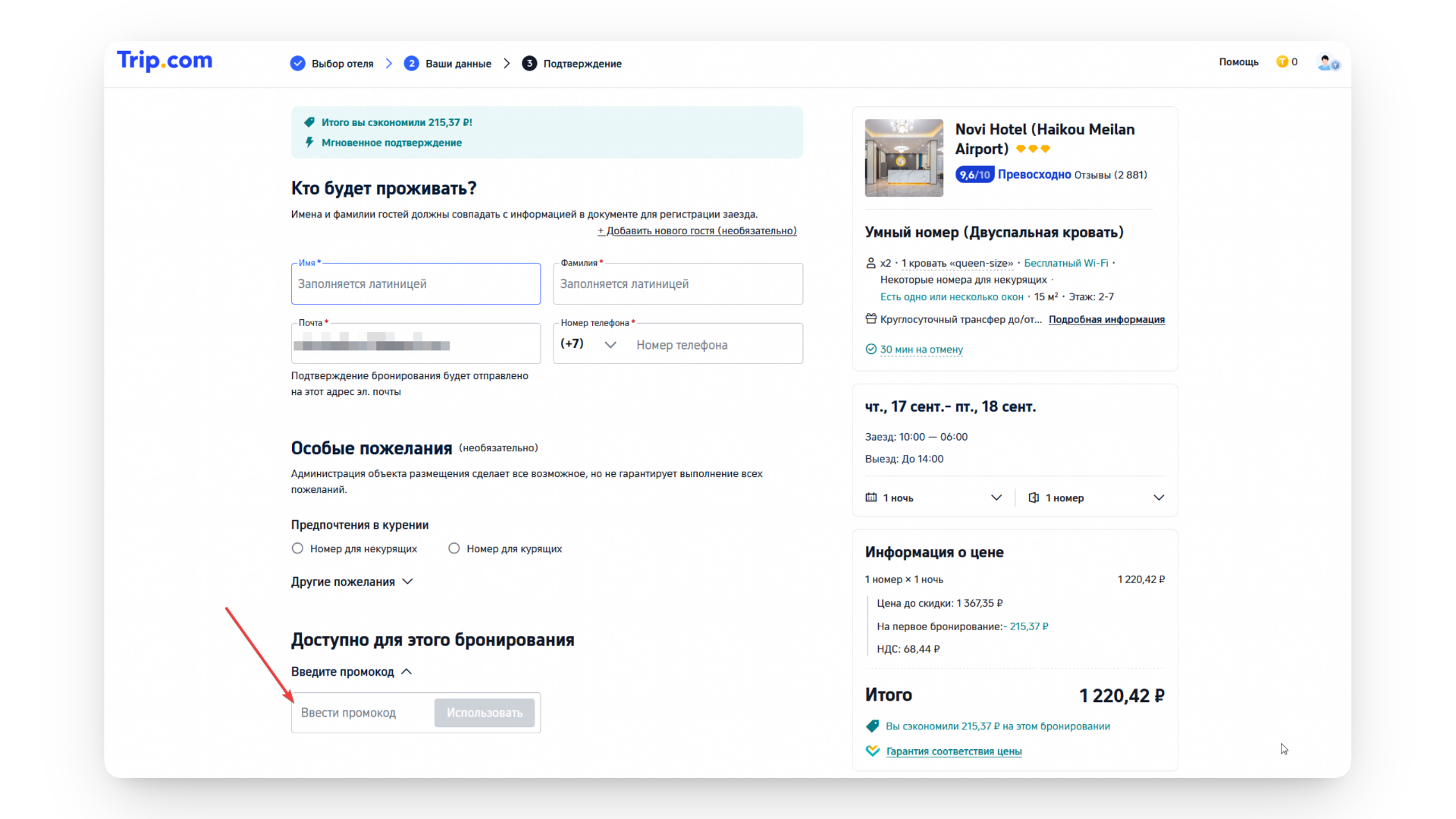Click the price match guarantee heart icon
1456x819 pixels.
click(x=873, y=751)
